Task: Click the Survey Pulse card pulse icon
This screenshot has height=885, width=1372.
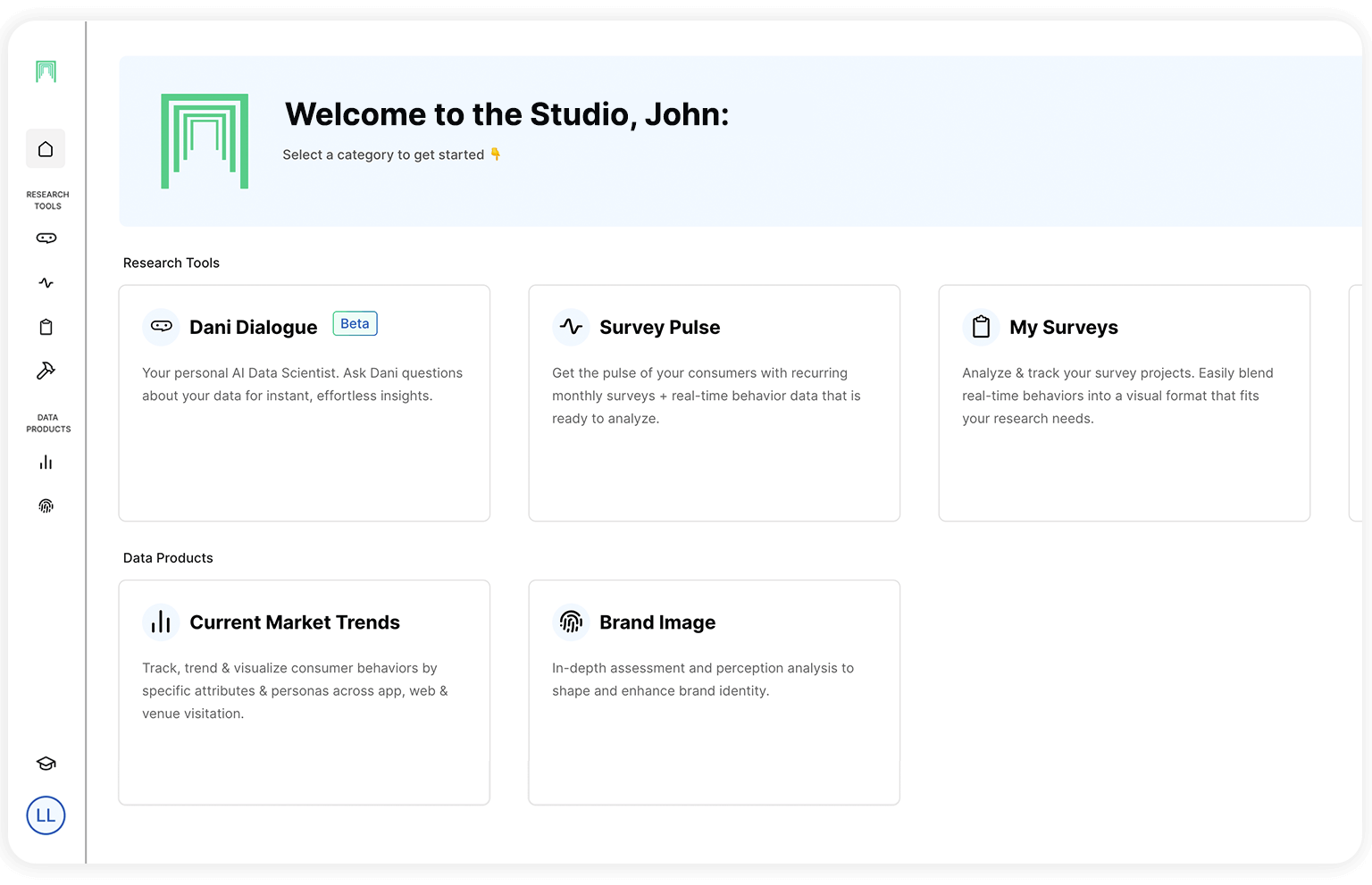Action: 571,327
